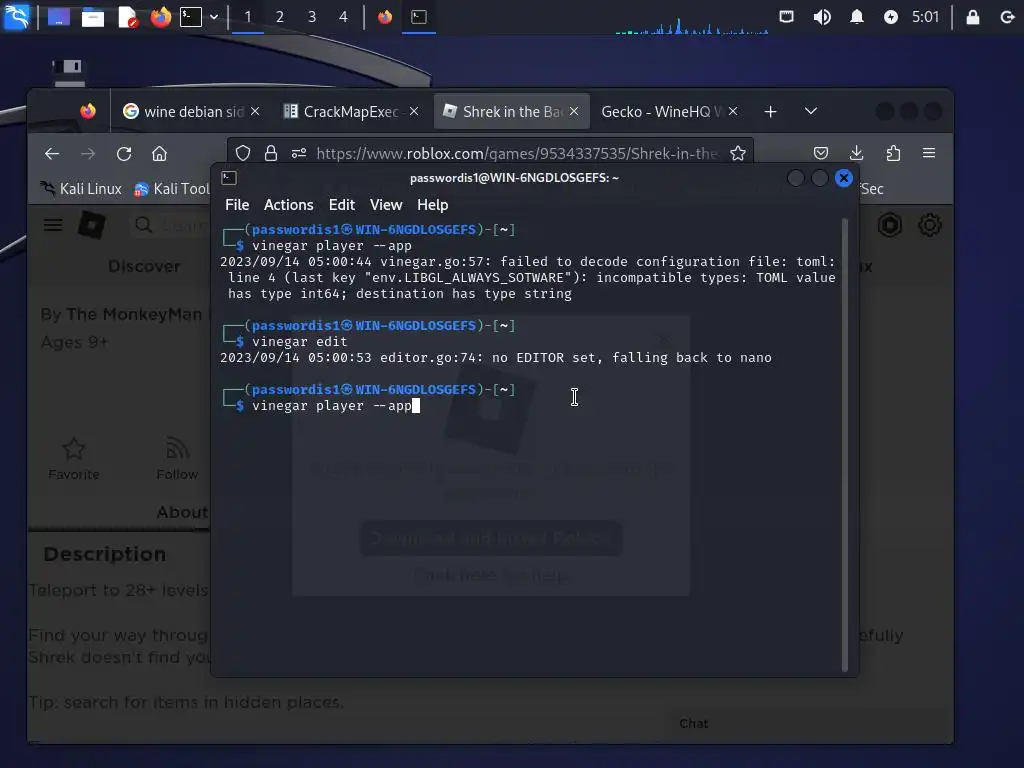Viewport: 1024px width, 768px height.
Task: Switch to workspace 3
Action: (312, 17)
